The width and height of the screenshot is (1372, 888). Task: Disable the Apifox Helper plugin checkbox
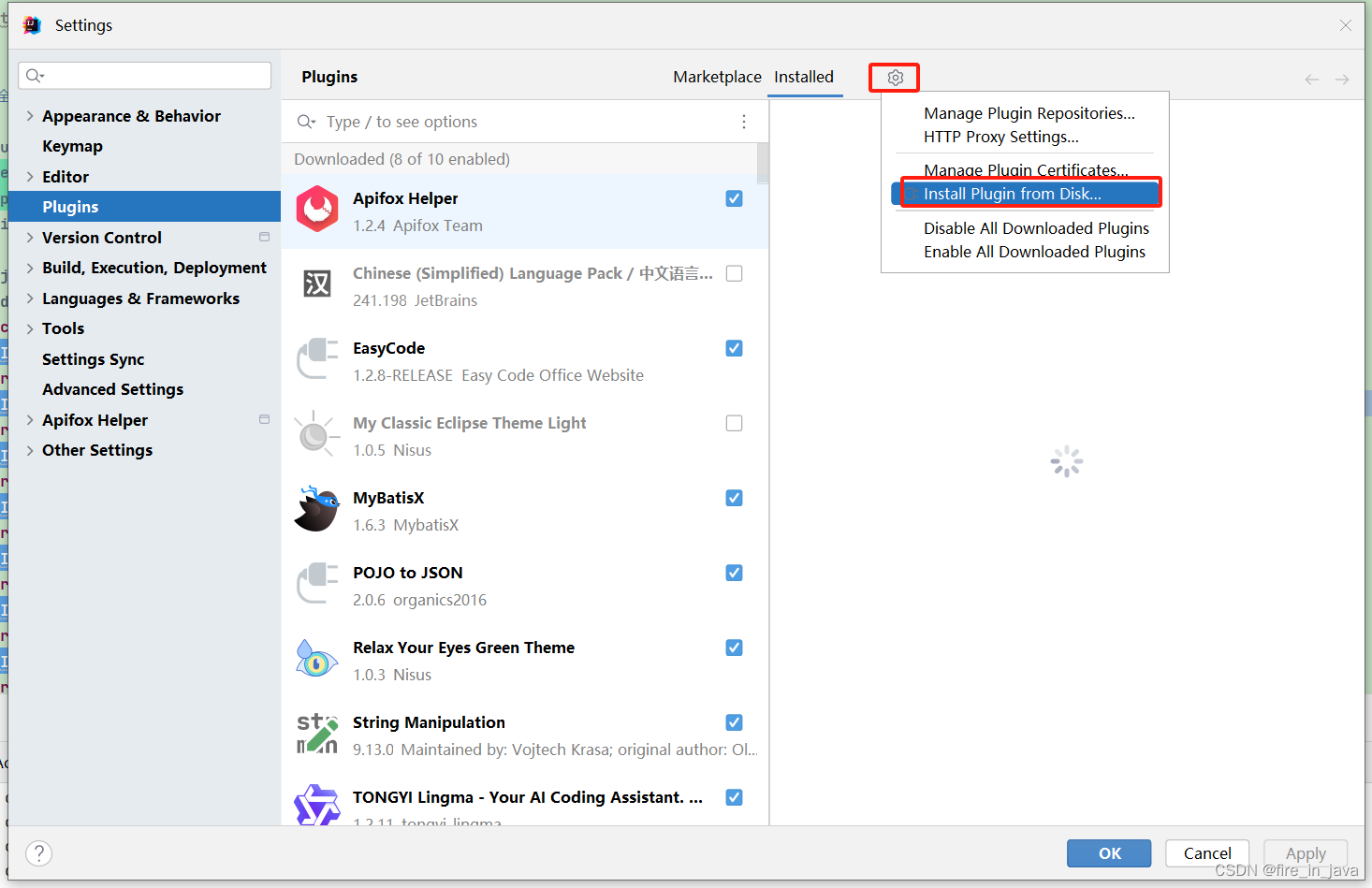pyautogui.click(x=735, y=198)
